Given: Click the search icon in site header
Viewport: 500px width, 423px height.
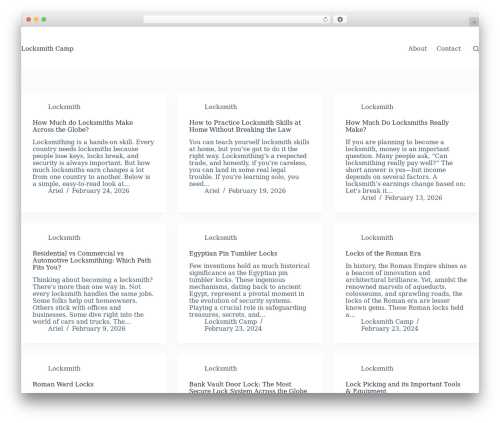Looking at the screenshot, I should coord(476,49).
